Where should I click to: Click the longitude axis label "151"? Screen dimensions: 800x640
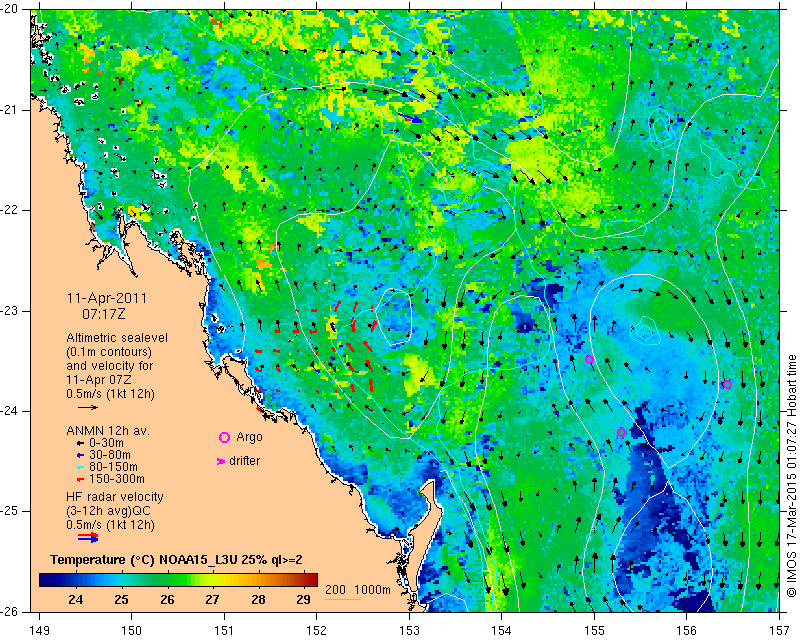pos(224,631)
